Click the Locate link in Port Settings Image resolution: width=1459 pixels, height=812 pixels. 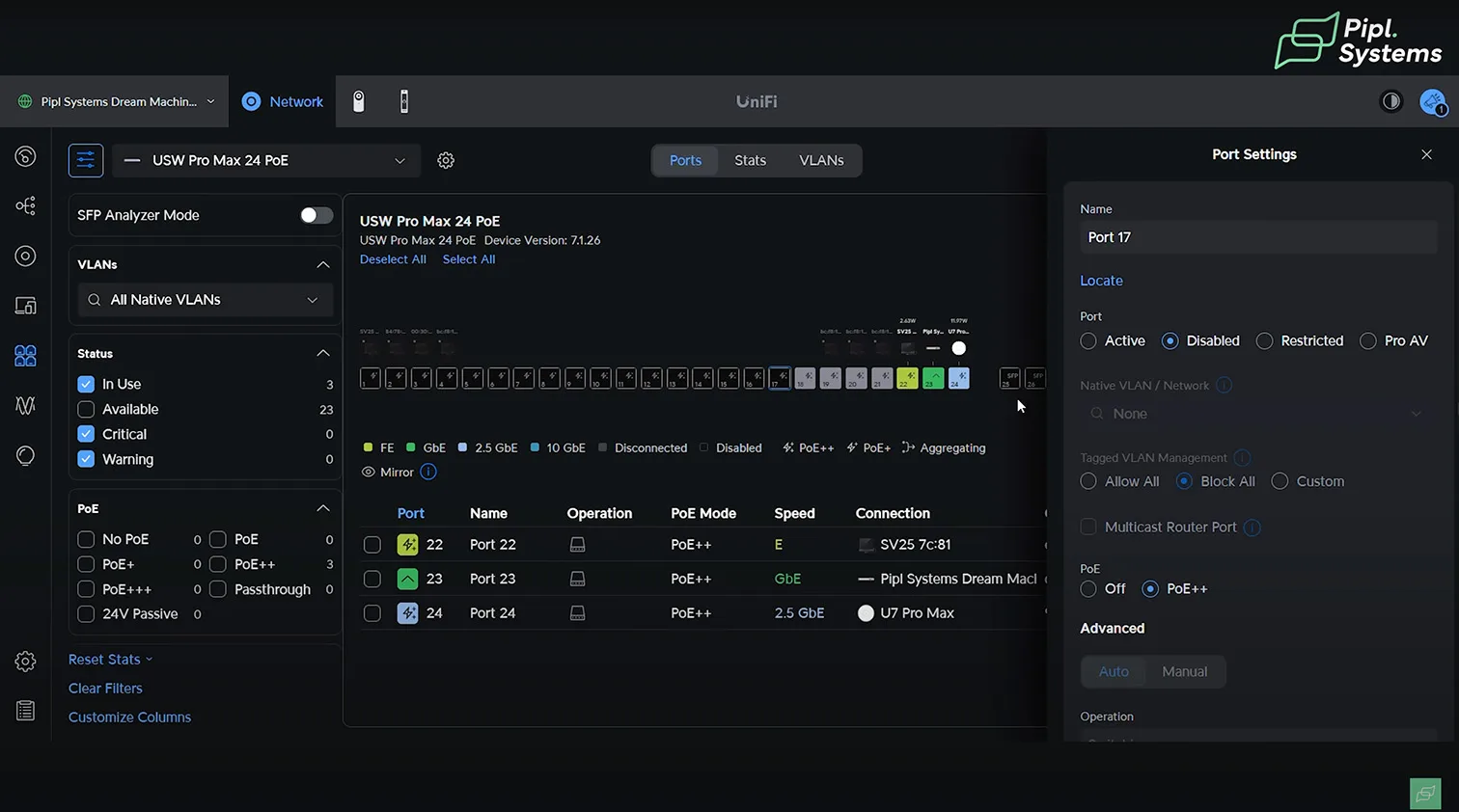click(1101, 281)
